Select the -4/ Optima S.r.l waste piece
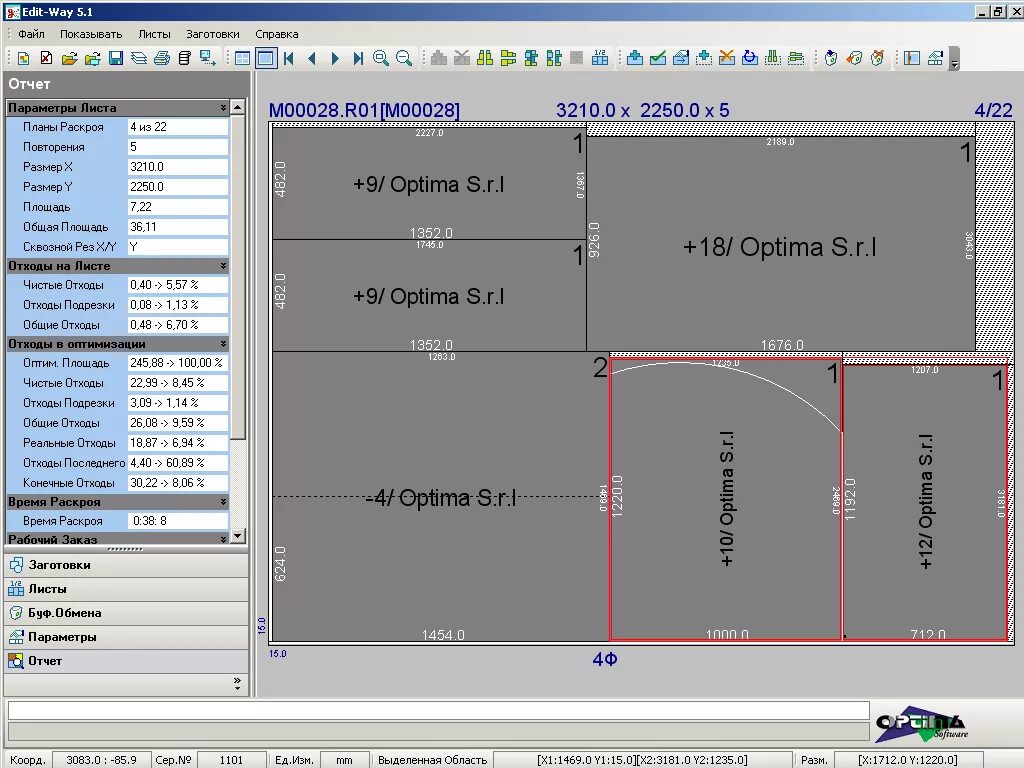This screenshot has height=768, width=1024. tap(441, 498)
